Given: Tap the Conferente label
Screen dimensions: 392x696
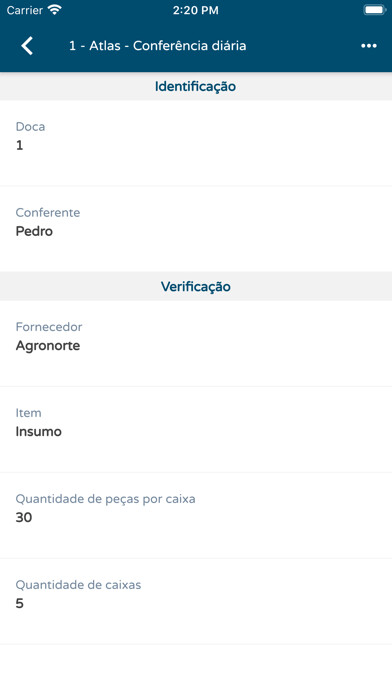Looking at the screenshot, I should [48, 213].
